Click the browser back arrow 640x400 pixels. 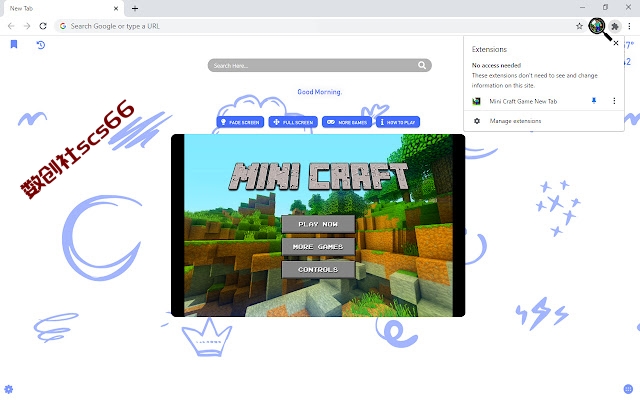click(11, 26)
